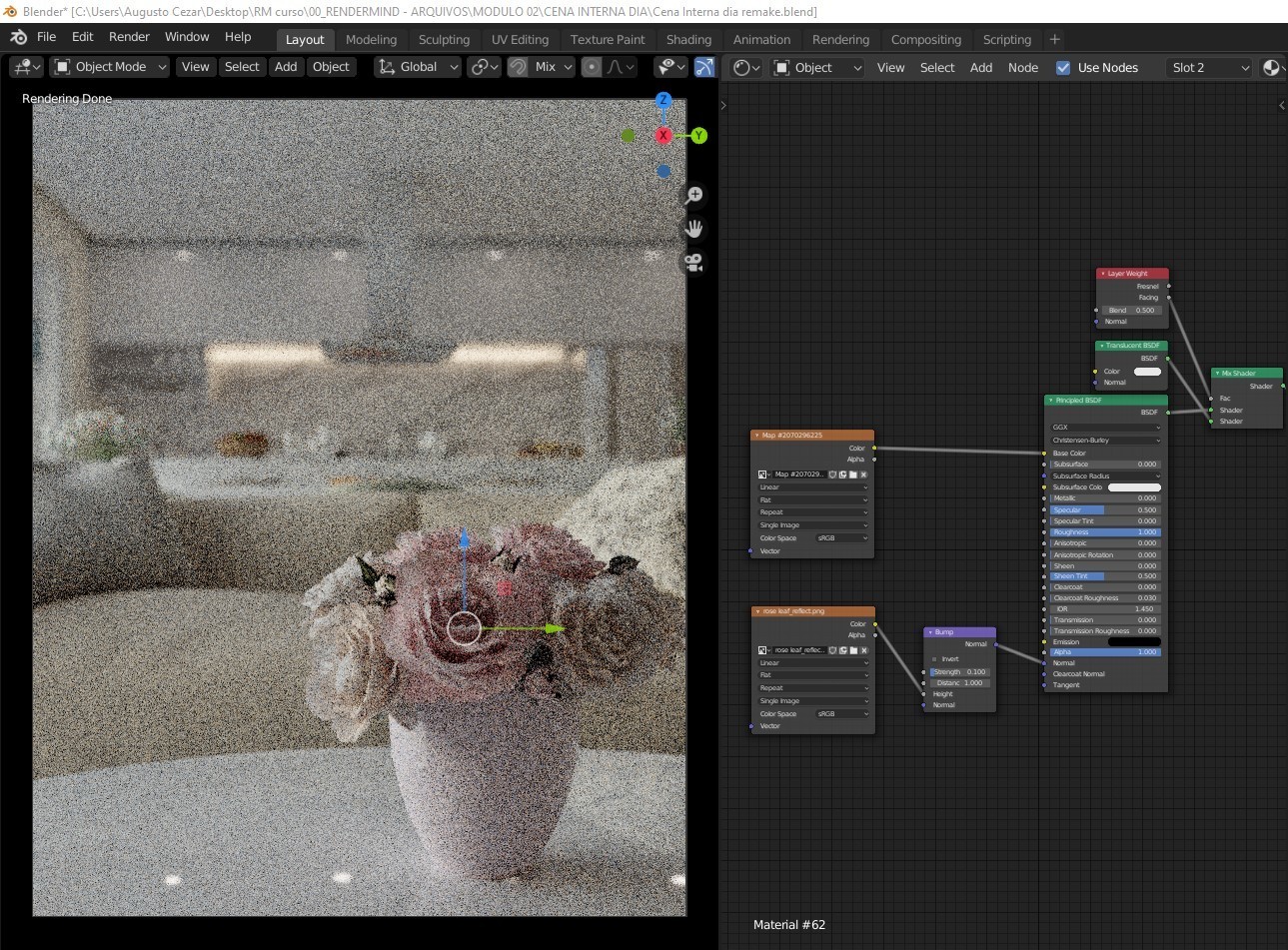Switch to the Shading workspace tab
The height and width of the screenshot is (950, 1288).
pos(688,40)
